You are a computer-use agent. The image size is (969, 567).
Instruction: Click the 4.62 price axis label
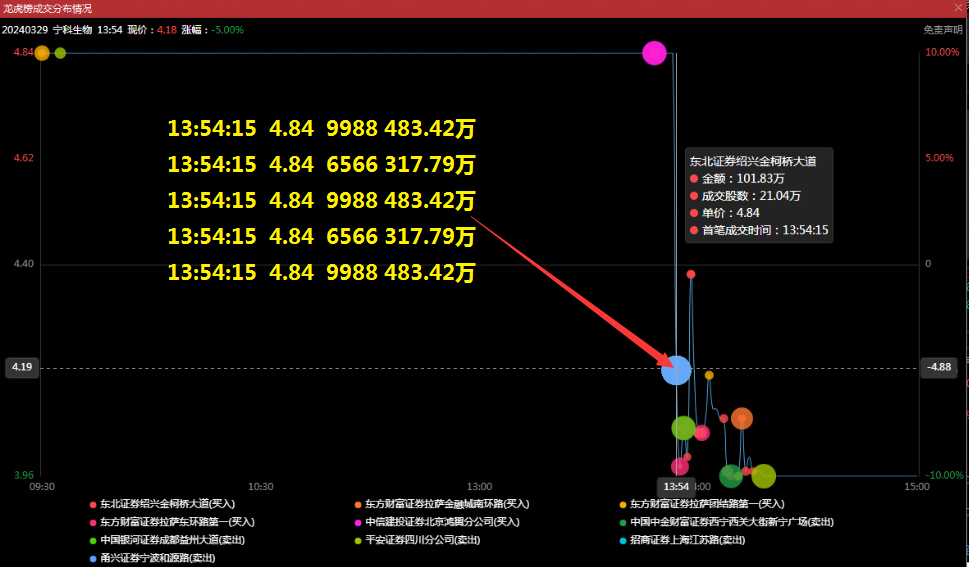tap(23, 158)
